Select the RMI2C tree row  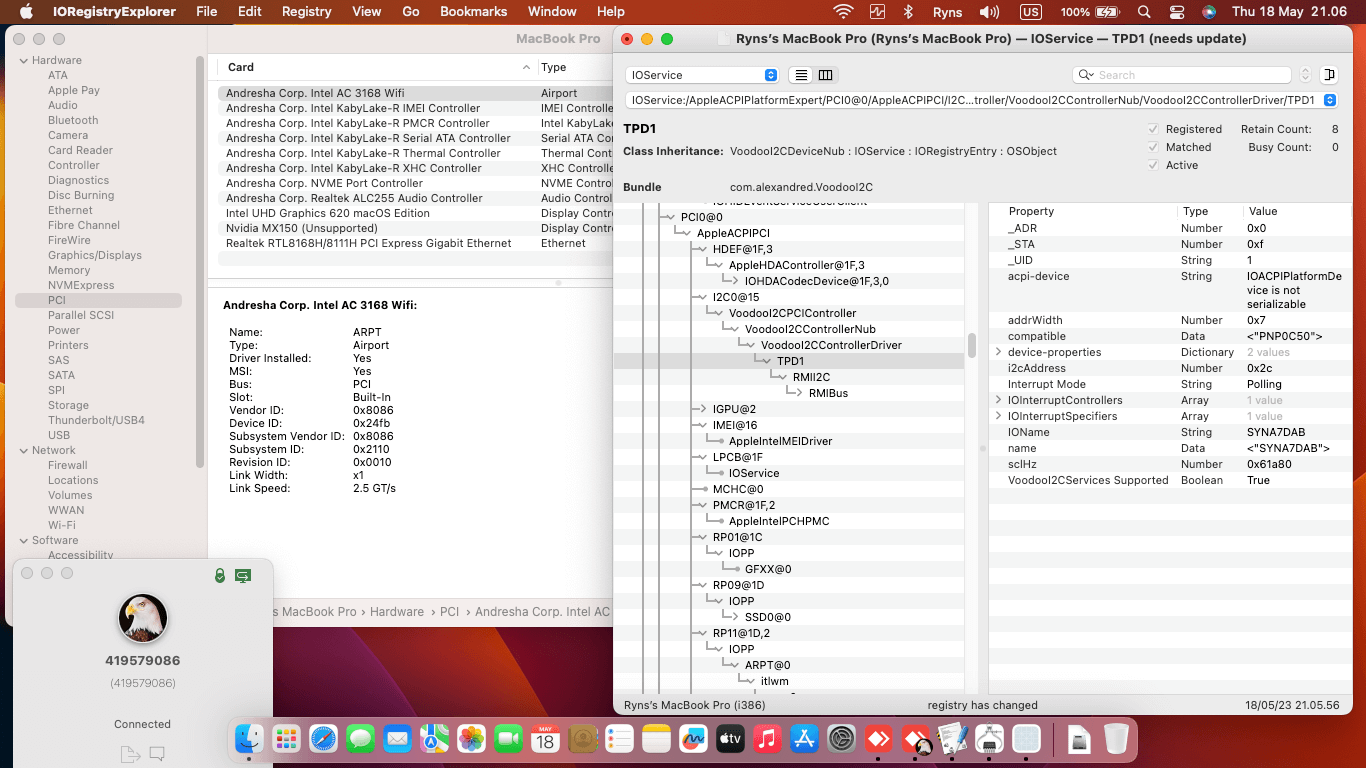click(x=790, y=377)
